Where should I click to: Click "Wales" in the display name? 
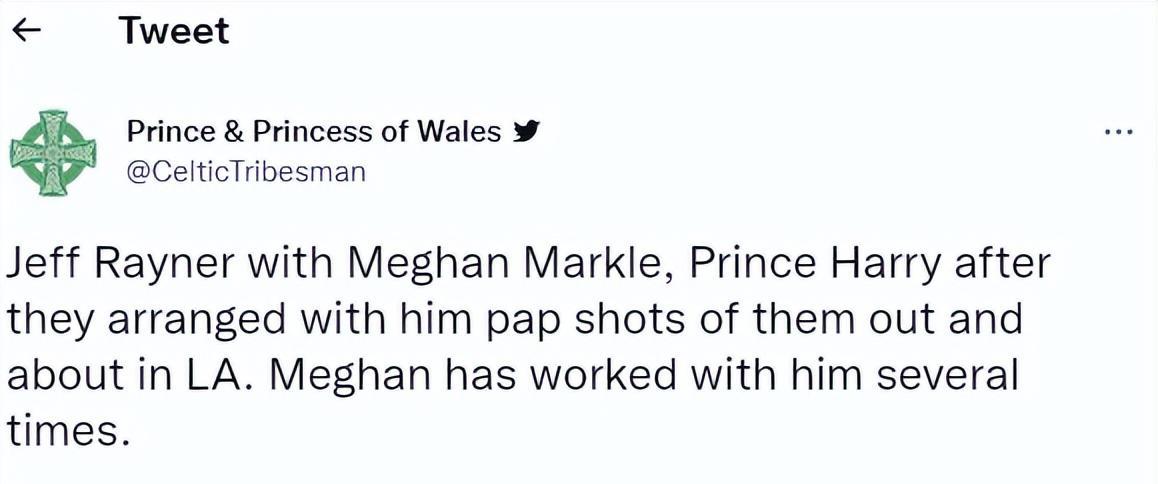pos(459,132)
